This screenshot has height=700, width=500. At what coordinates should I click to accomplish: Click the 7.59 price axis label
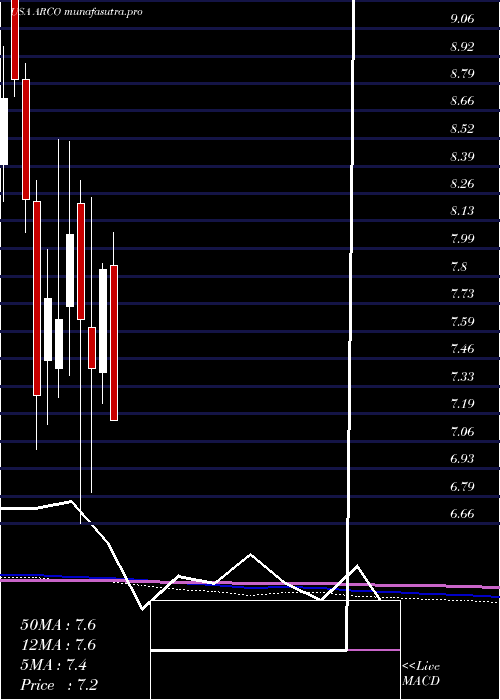(x=462, y=322)
